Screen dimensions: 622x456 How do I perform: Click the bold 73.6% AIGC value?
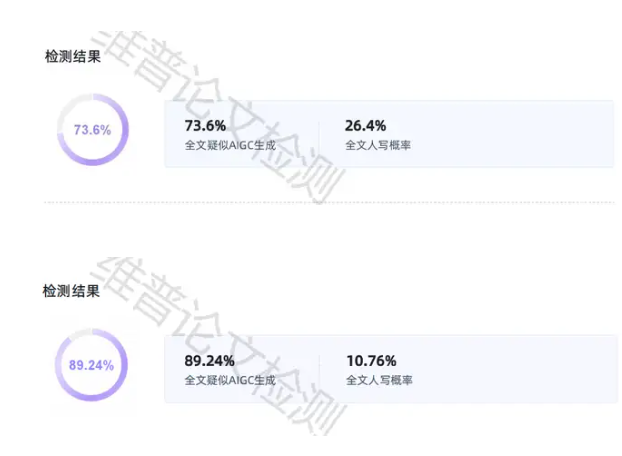point(205,126)
